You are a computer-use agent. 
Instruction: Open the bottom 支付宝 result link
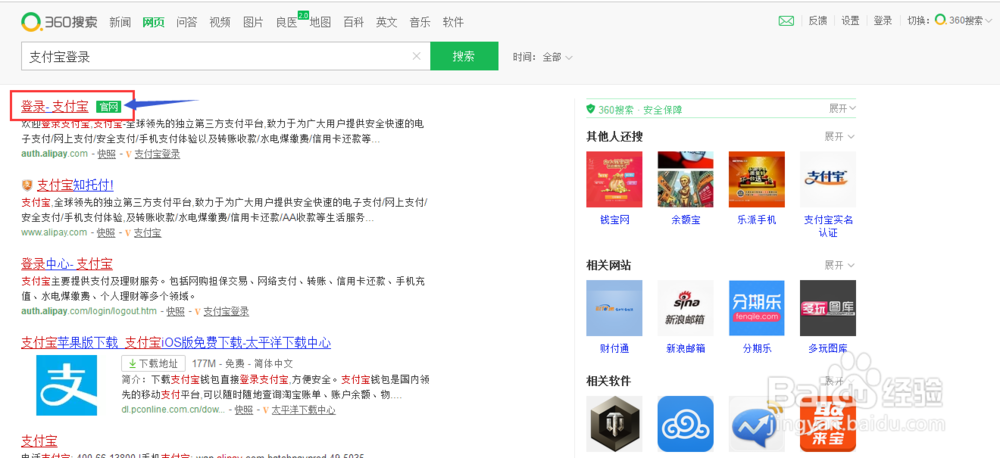(x=39, y=441)
